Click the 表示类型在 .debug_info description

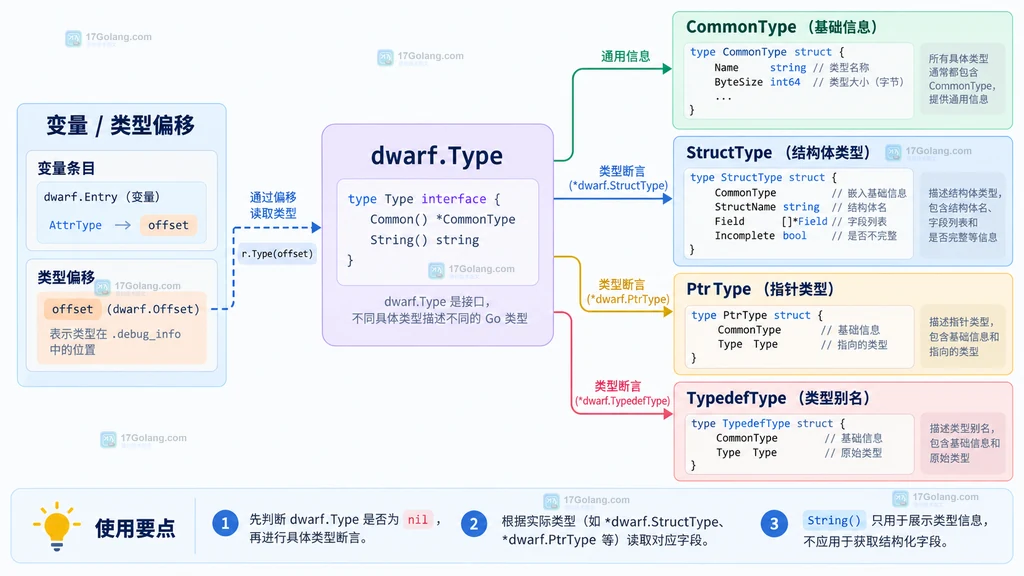coord(115,342)
